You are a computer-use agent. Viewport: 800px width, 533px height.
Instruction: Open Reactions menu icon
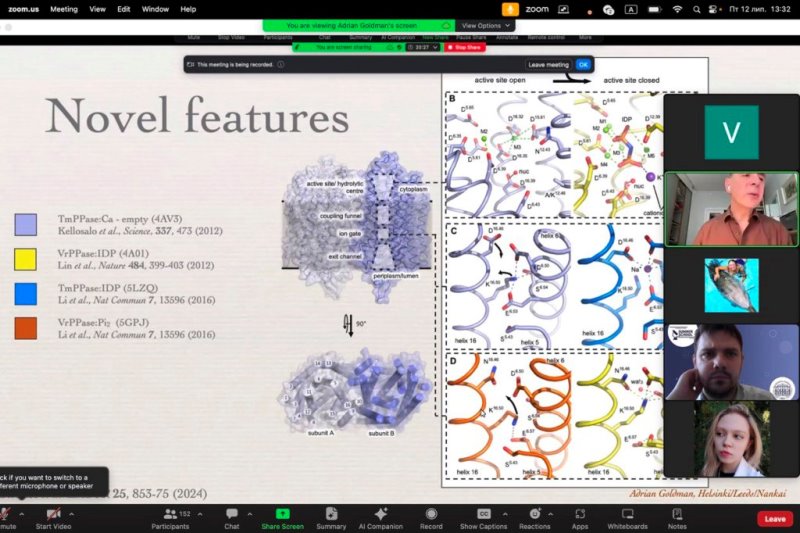(535, 514)
